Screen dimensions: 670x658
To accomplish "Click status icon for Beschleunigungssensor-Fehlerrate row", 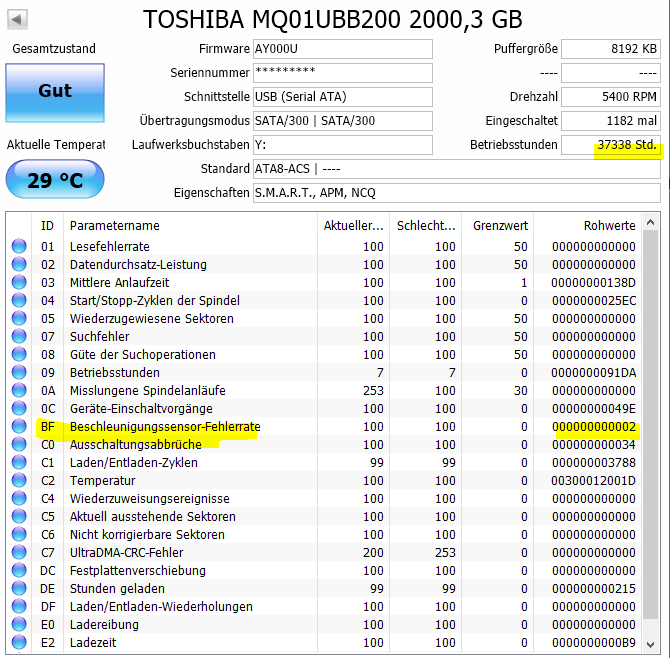I will click(19, 426).
